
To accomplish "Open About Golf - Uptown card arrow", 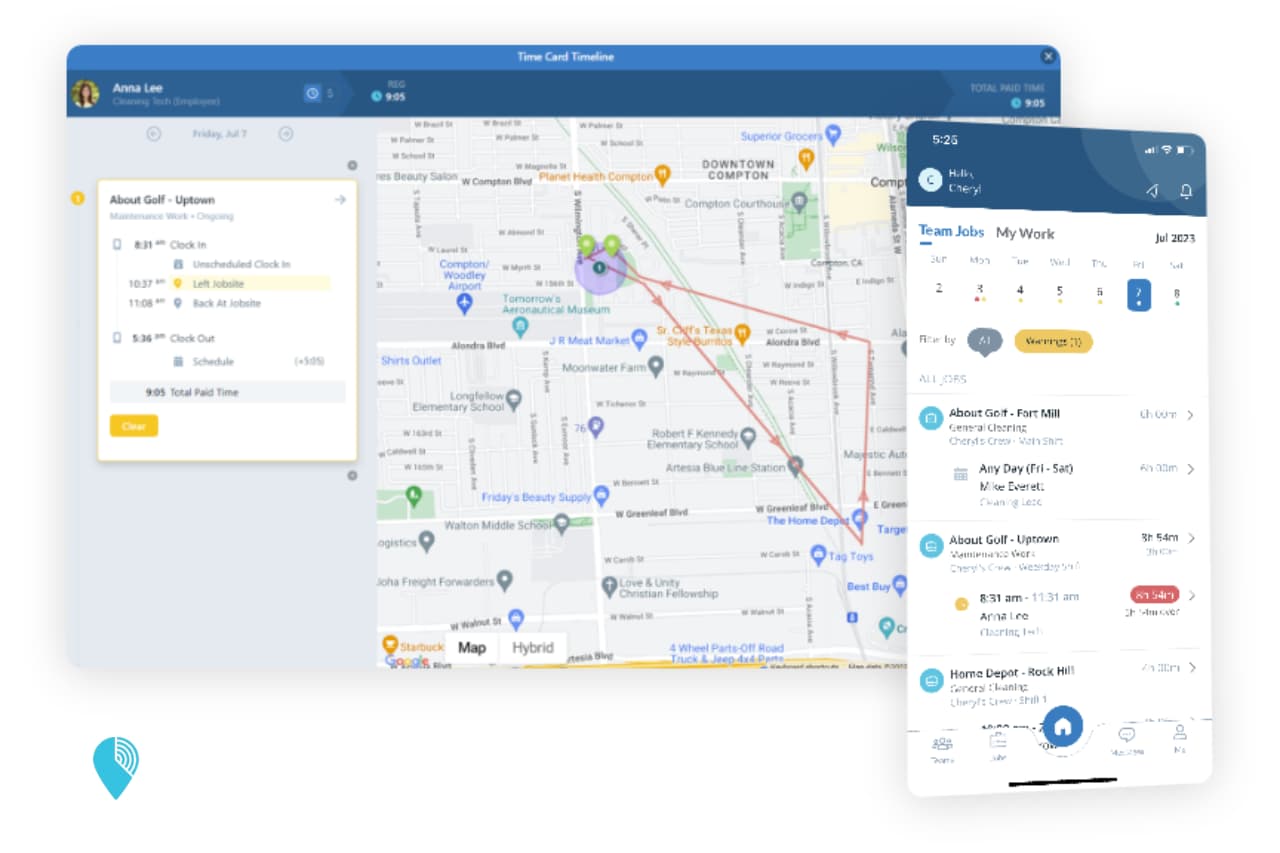I will coord(340,200).
